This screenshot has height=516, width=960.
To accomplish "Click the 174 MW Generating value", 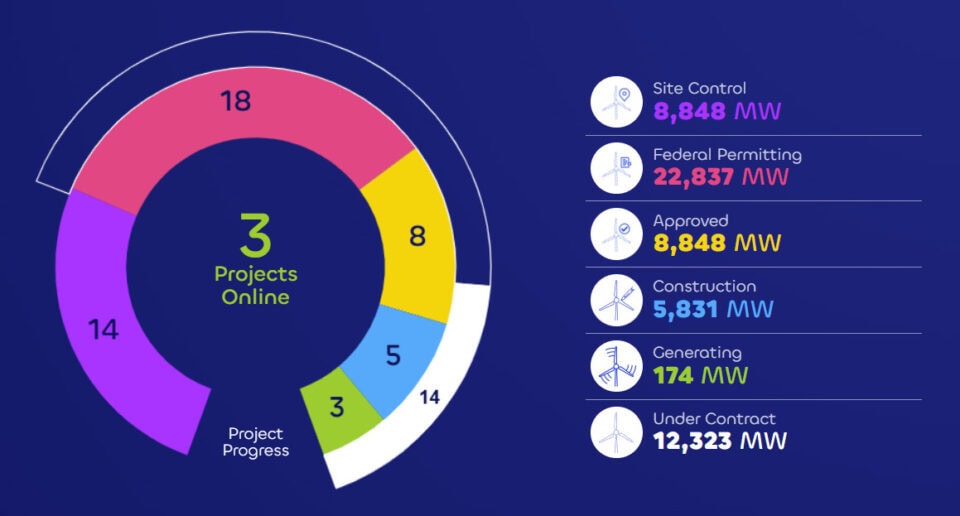I will point(700,375).
